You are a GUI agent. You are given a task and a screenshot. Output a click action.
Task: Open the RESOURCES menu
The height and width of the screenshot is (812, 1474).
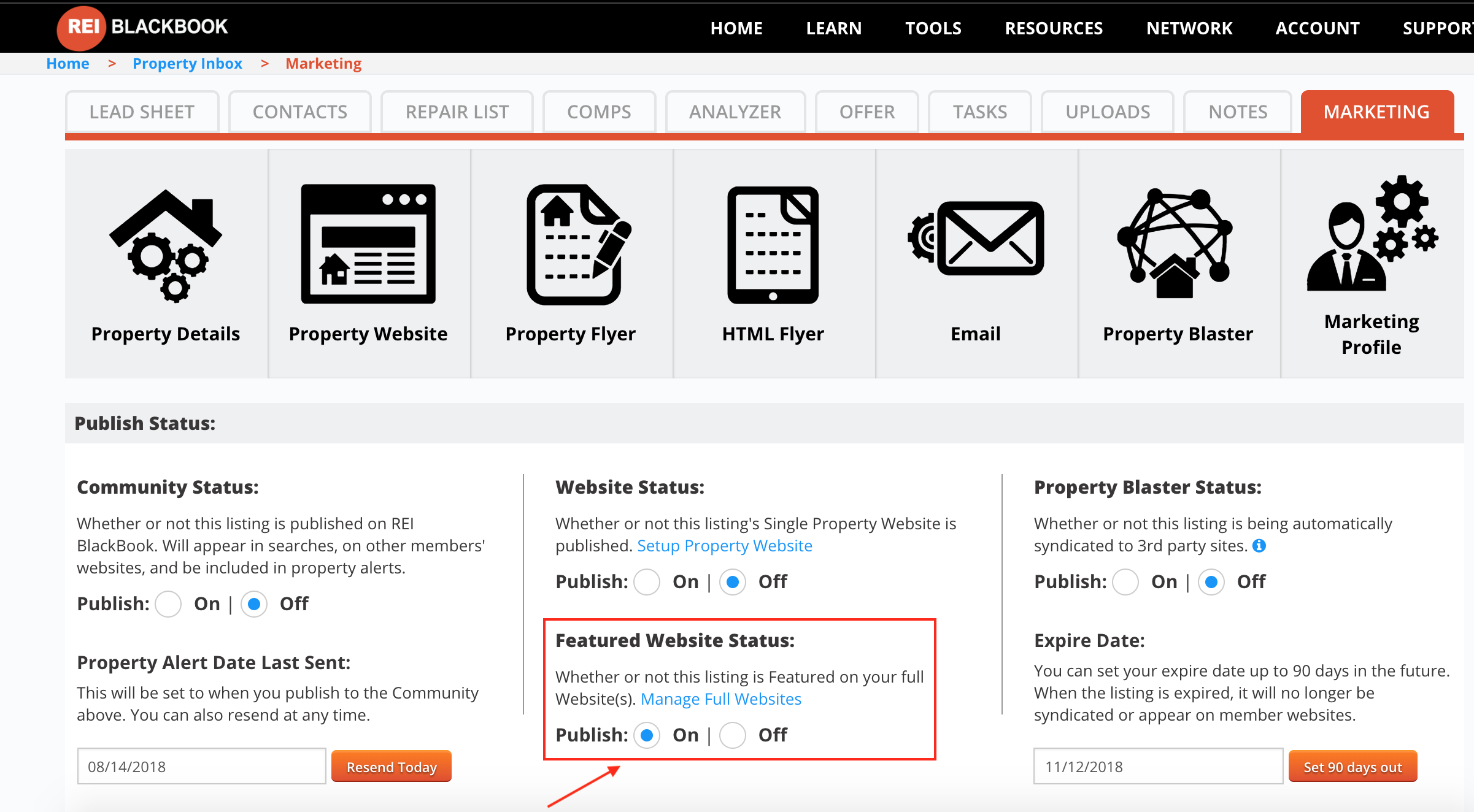point(1054,28)
